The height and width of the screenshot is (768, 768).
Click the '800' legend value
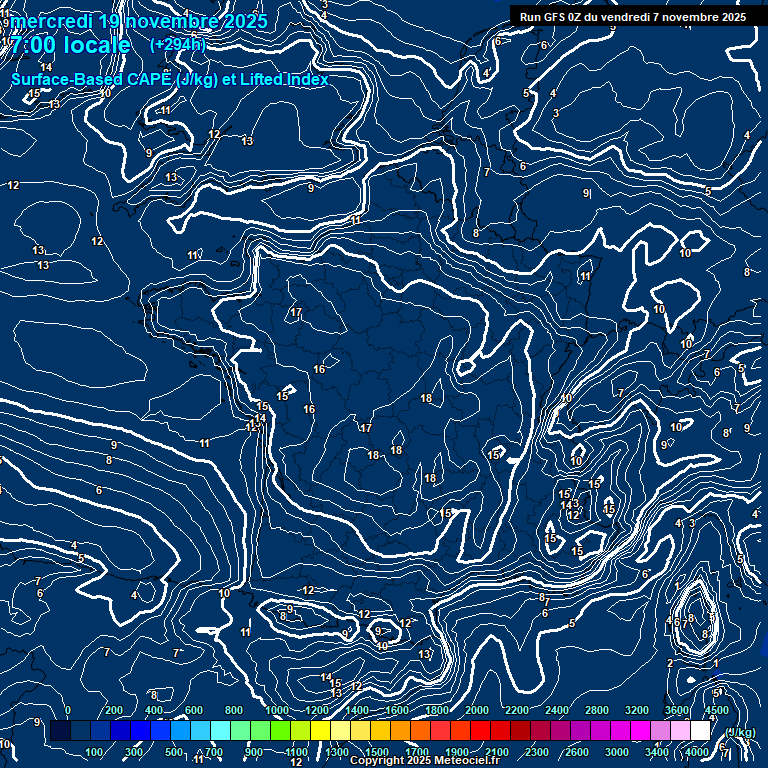[234, 710]
